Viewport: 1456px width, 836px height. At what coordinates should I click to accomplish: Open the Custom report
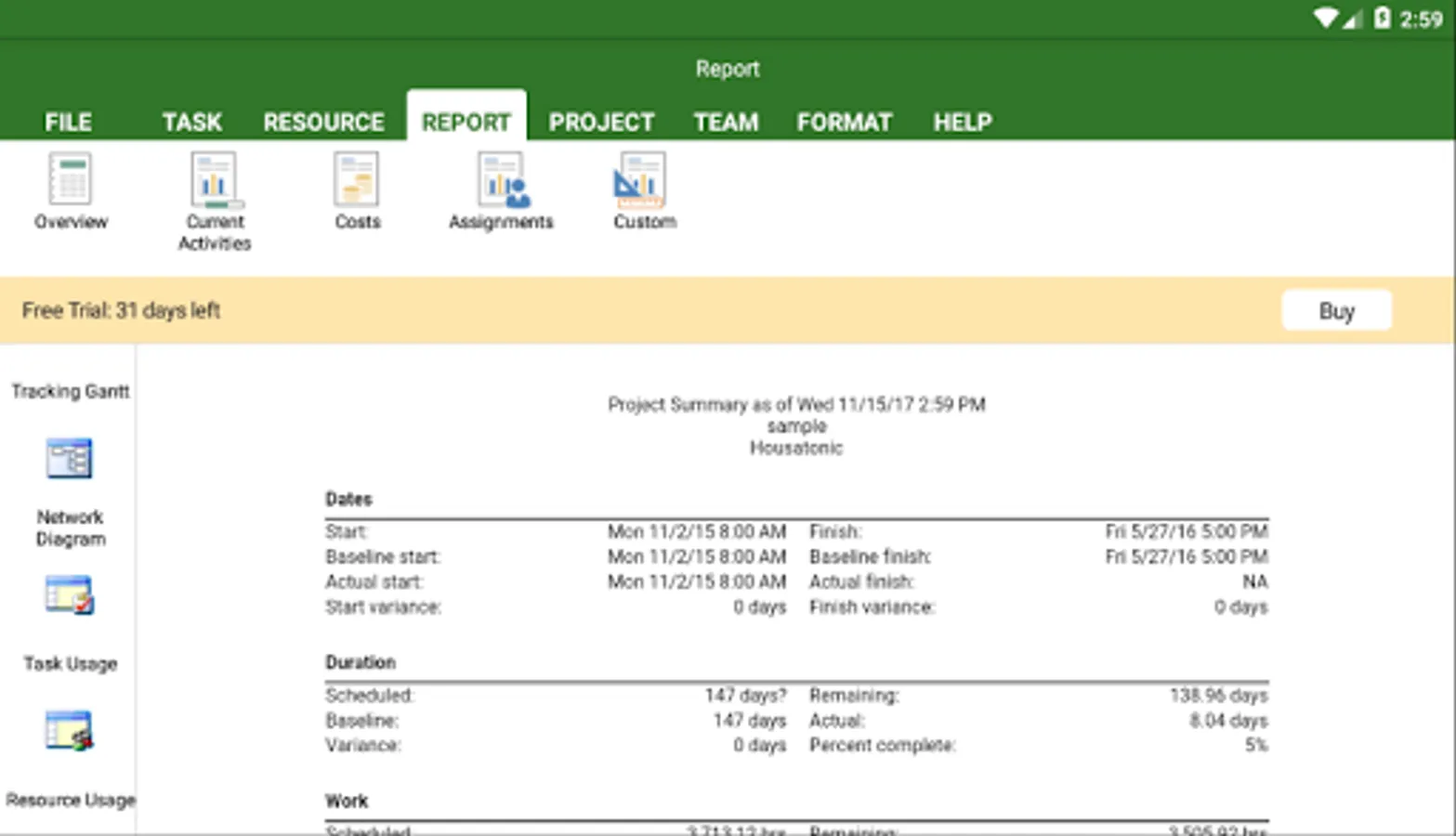pos(644,191)
